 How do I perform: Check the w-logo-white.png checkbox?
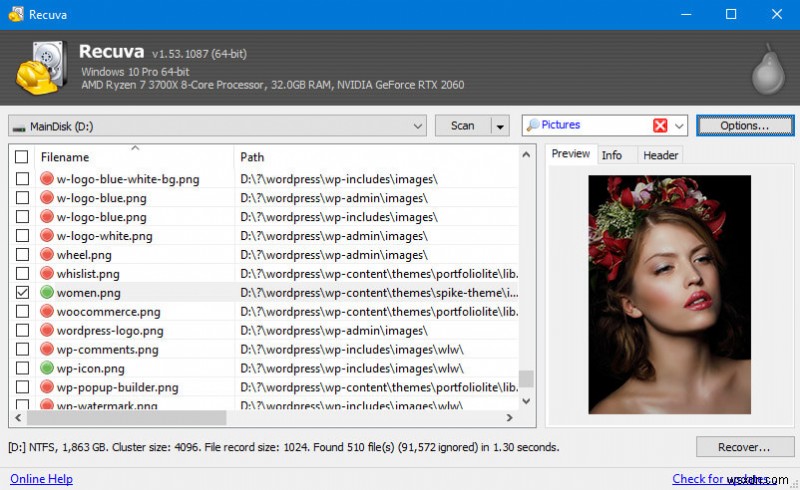22,235
